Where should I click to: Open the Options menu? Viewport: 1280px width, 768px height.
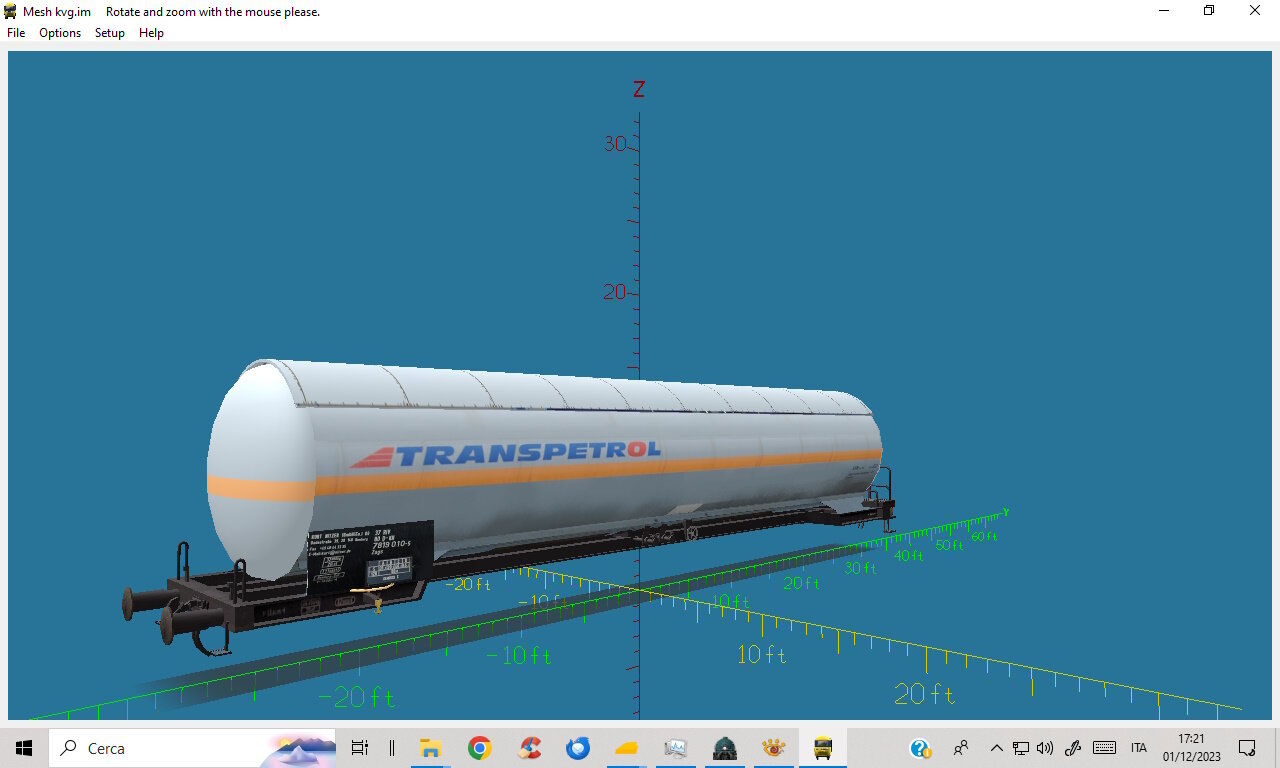(60, 33)
